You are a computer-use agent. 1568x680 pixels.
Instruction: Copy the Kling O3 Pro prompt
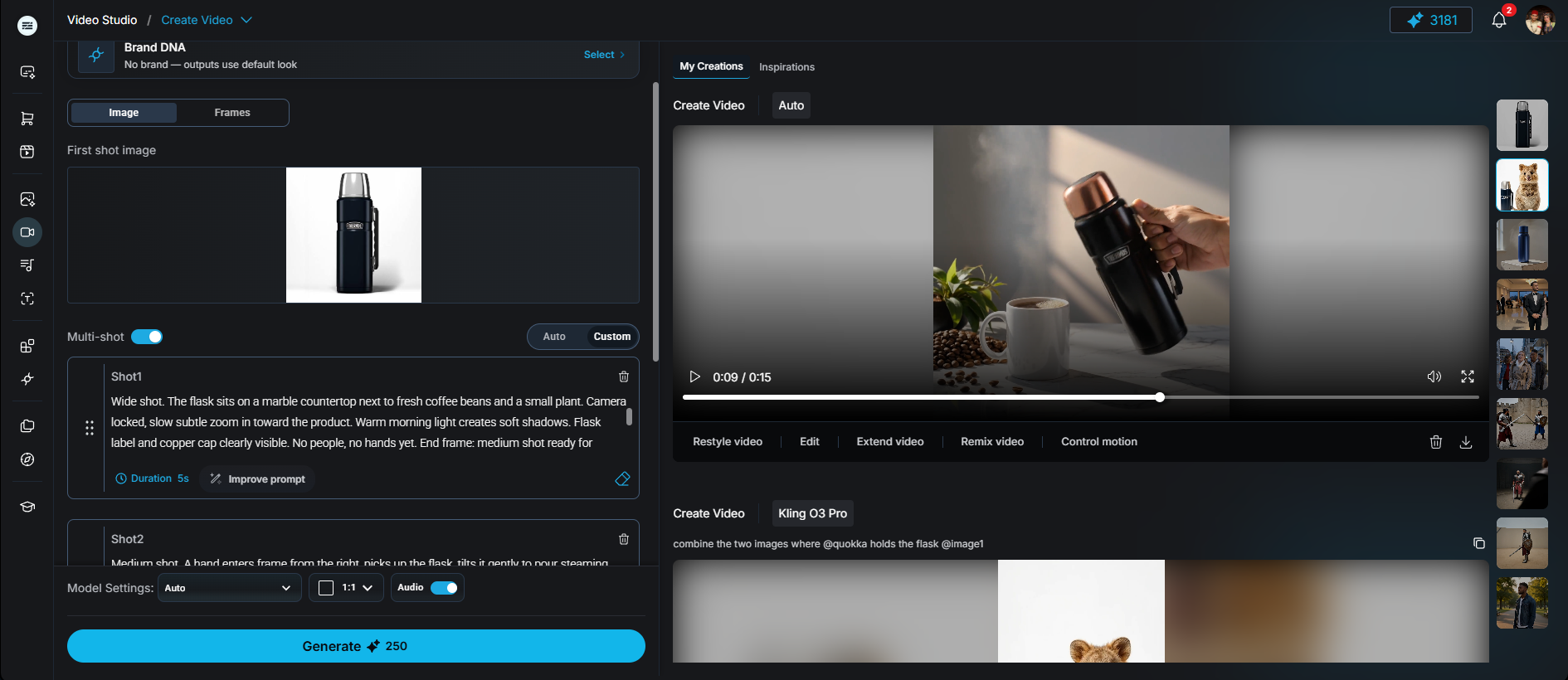pyautogui.click(x=1478, y=543)
